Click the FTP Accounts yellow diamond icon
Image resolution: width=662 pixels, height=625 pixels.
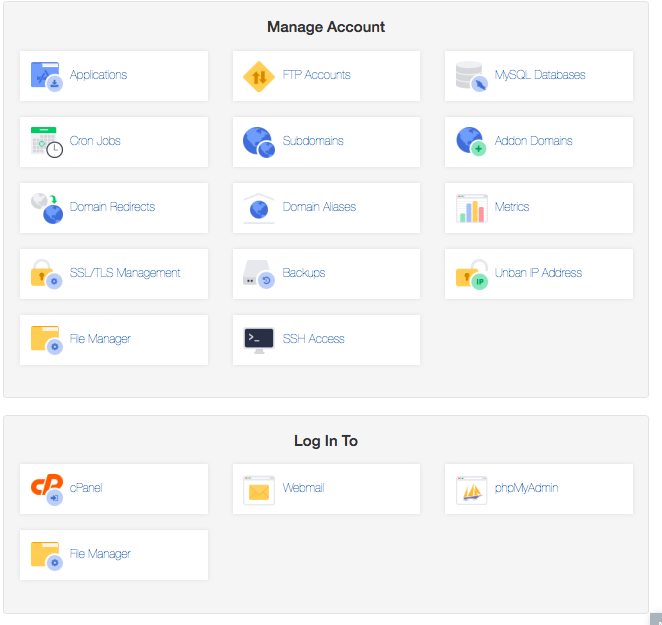(x=259, y=76)
